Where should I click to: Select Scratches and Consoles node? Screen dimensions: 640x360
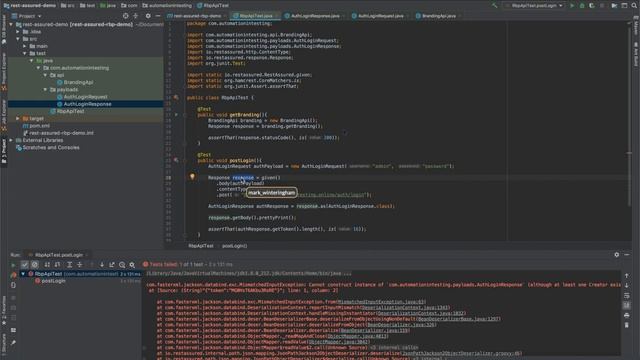click(51, 147)
